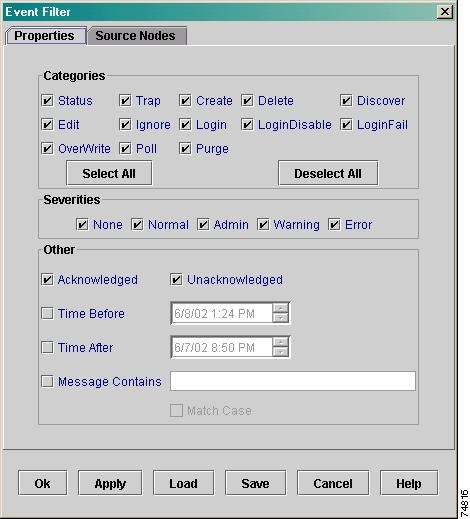This screenshot has width=470, height=519.
Task: Enable the Time Before filter checkbox
Action: click(x=47, y=313)
